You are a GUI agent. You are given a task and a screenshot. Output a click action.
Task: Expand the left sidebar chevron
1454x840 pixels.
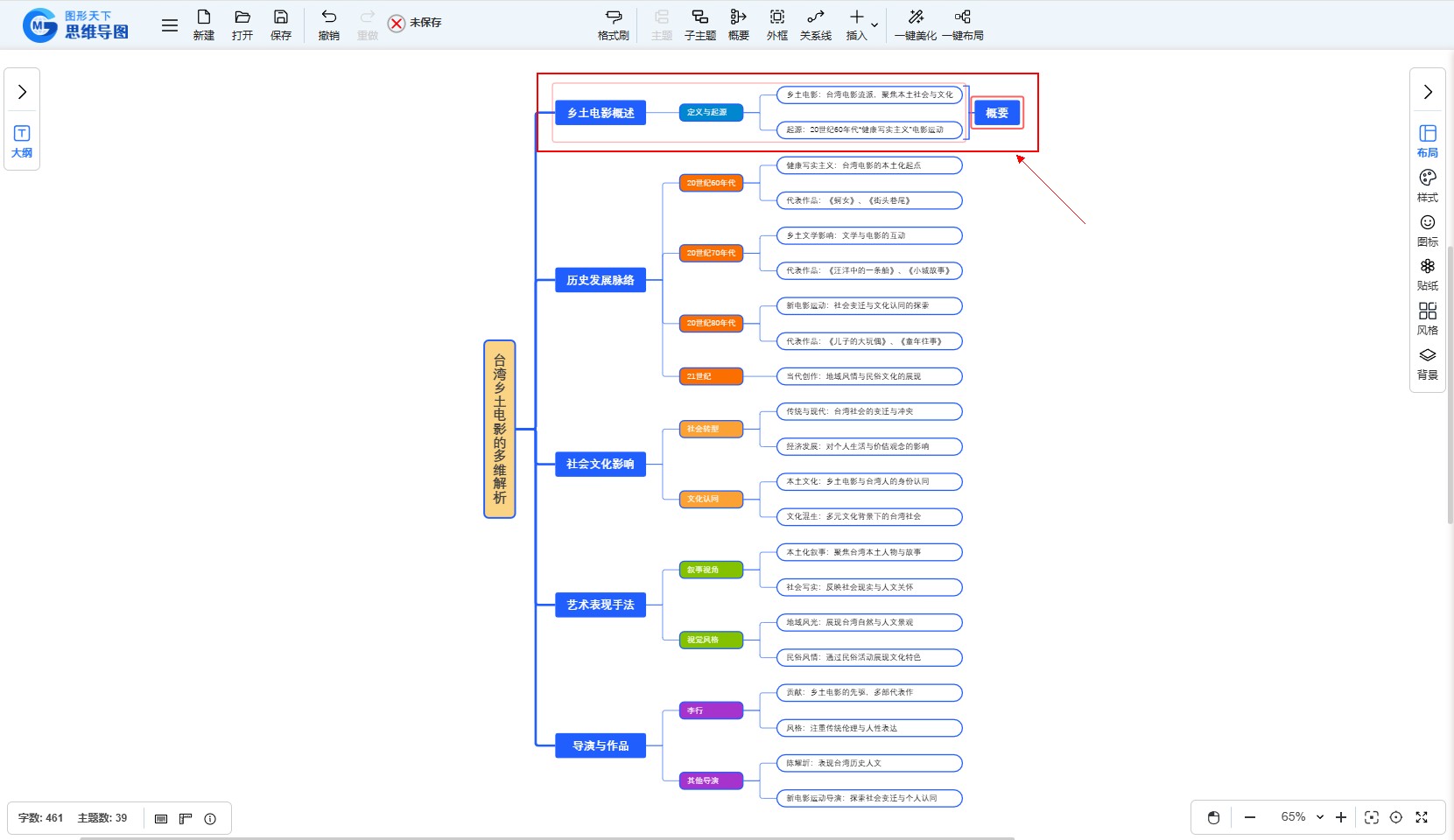click(22, 92)
